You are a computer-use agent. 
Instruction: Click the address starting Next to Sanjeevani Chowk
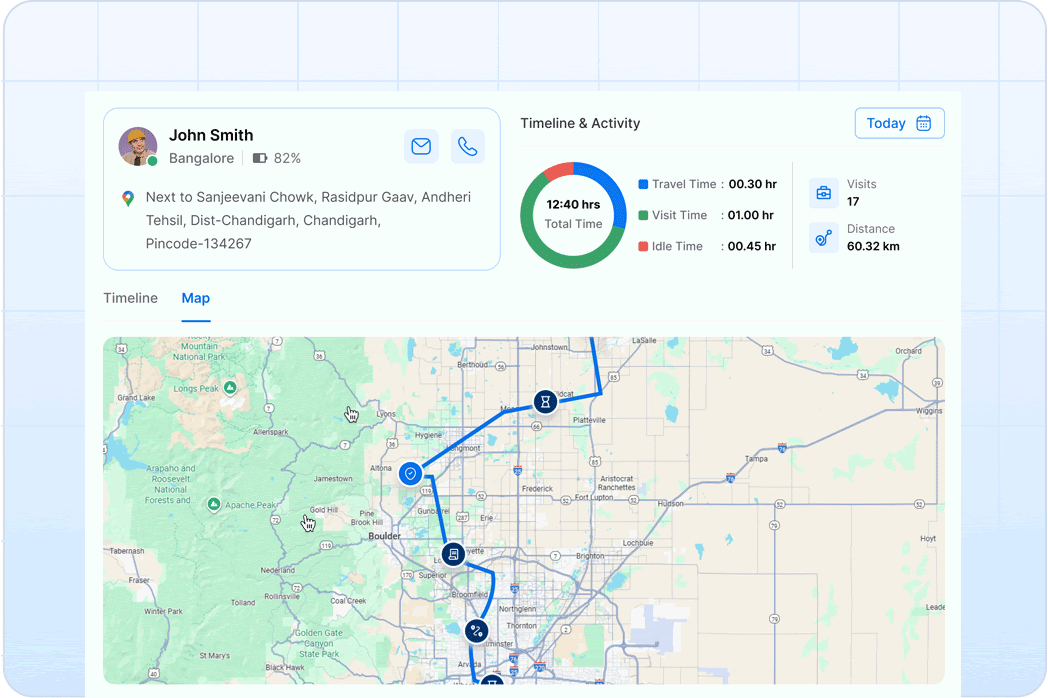point(308,221)
